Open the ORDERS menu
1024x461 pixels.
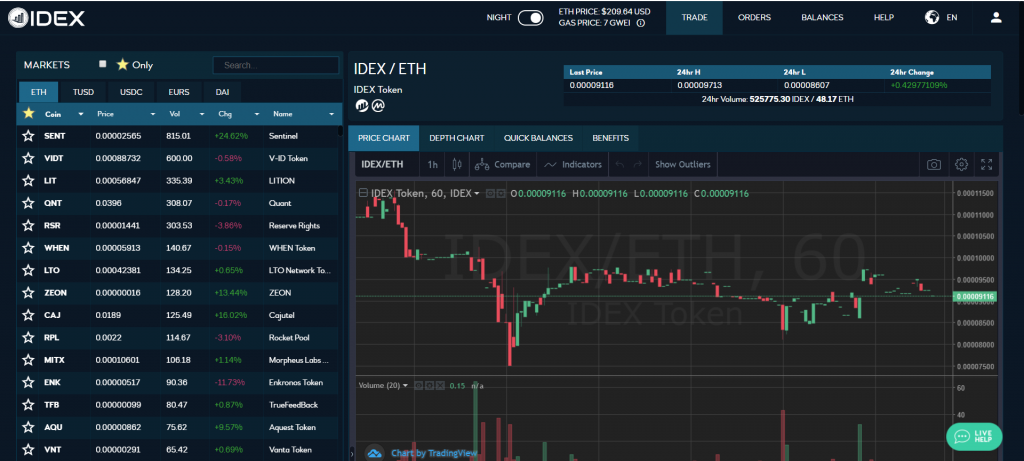(754, 18)
